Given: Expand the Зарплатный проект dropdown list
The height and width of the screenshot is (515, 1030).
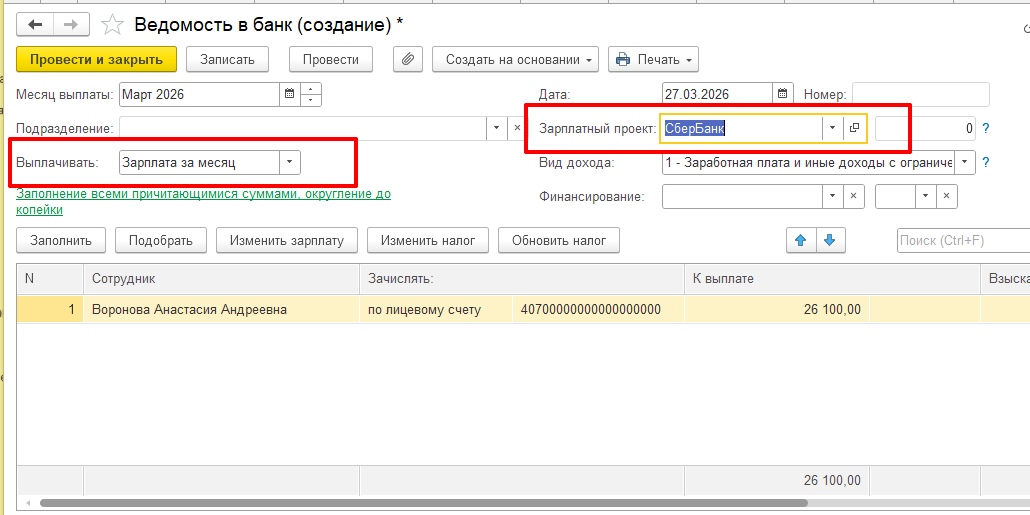Looking at the screenshot, I should [831, 128].
